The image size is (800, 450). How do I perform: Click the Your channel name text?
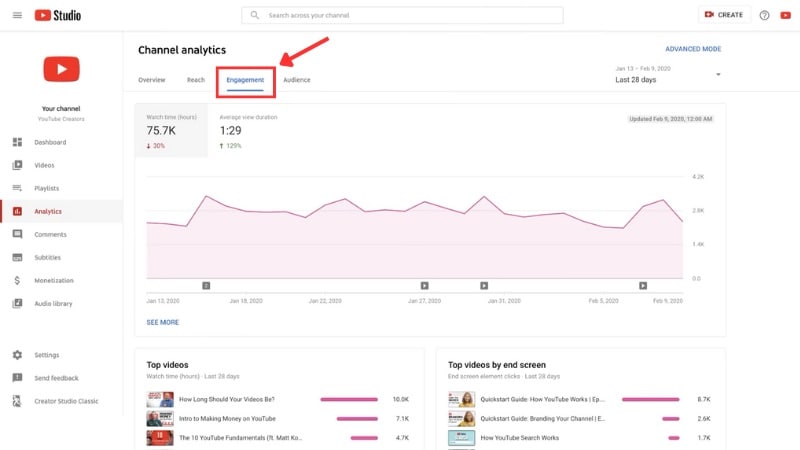(61, 109)
